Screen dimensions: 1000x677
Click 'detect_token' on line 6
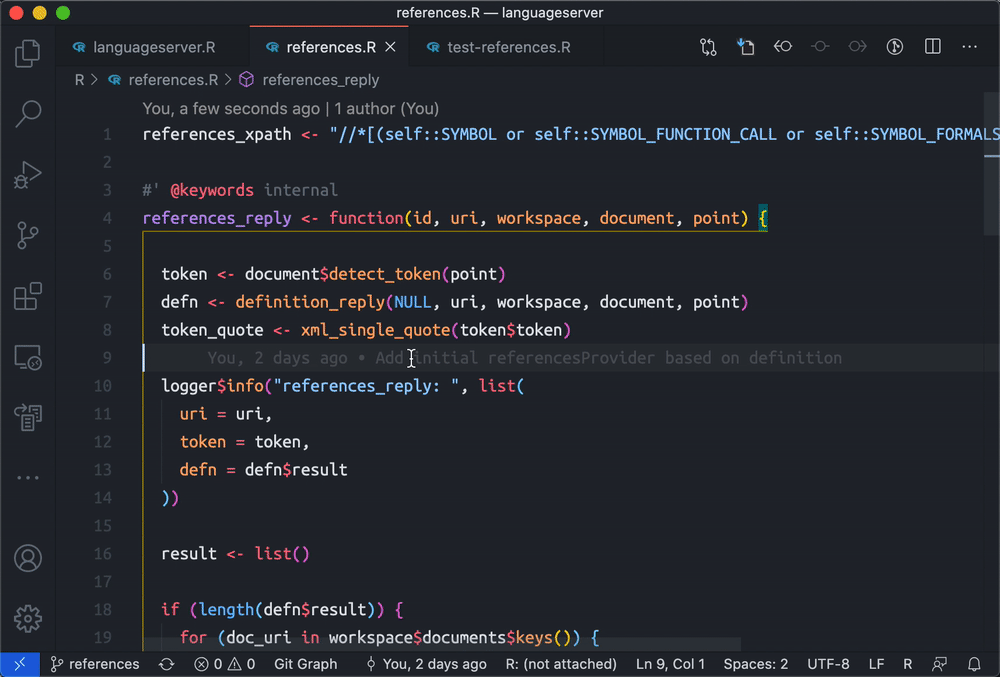(x=385, y=274)
